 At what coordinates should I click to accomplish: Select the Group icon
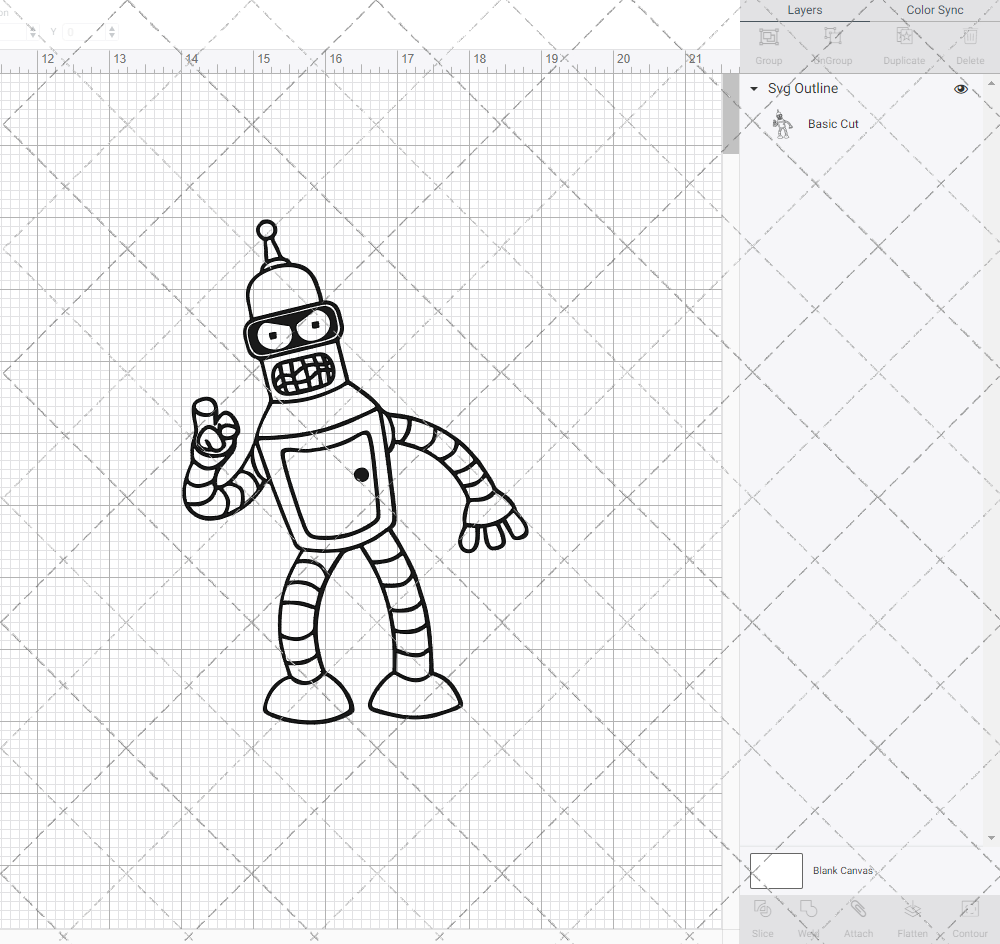(x=768, y=40)
